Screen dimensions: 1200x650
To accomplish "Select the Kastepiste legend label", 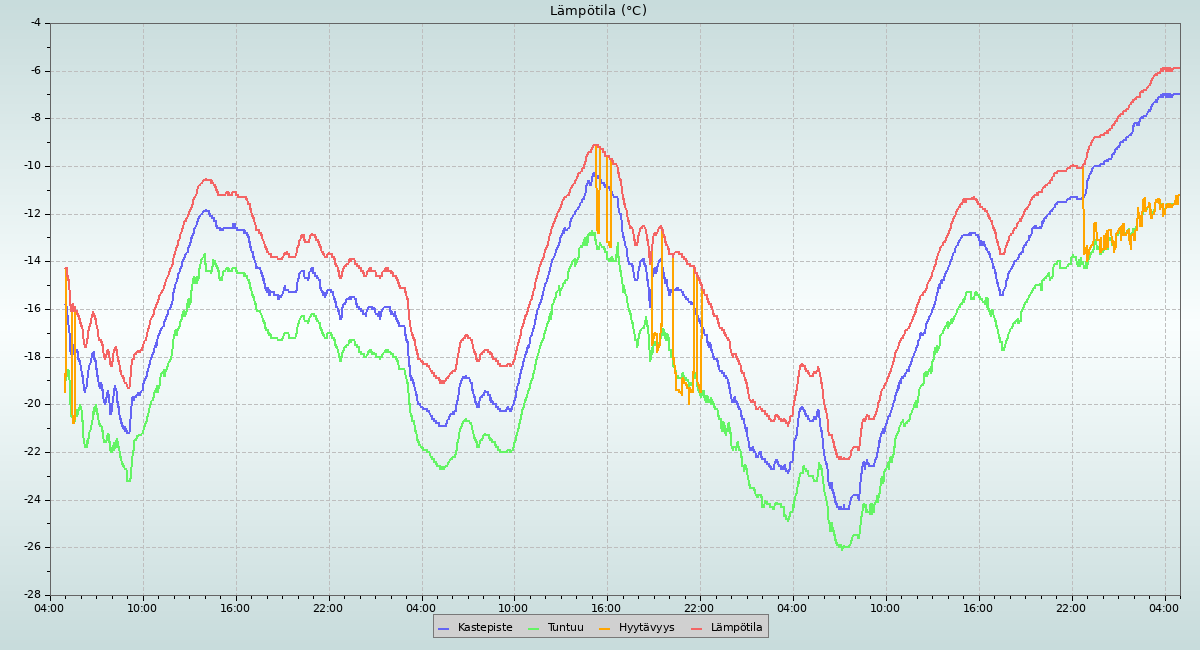I will (x=485, y=628).
